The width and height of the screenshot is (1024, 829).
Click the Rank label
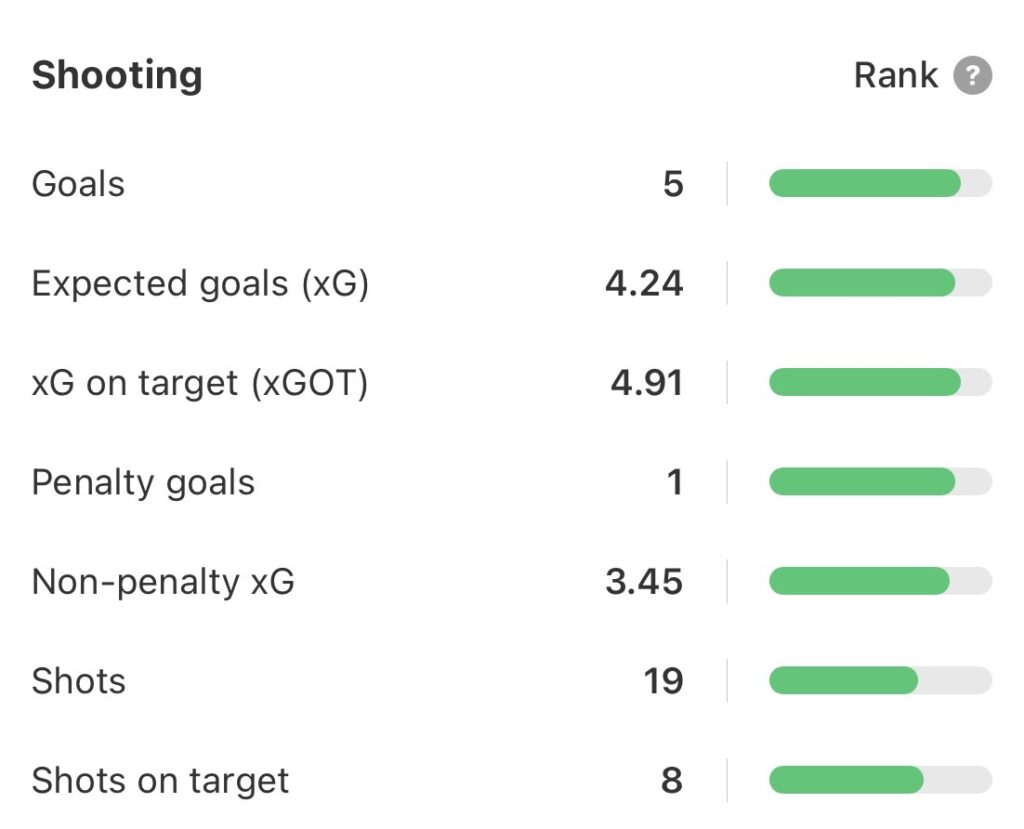tap(896, 76)
